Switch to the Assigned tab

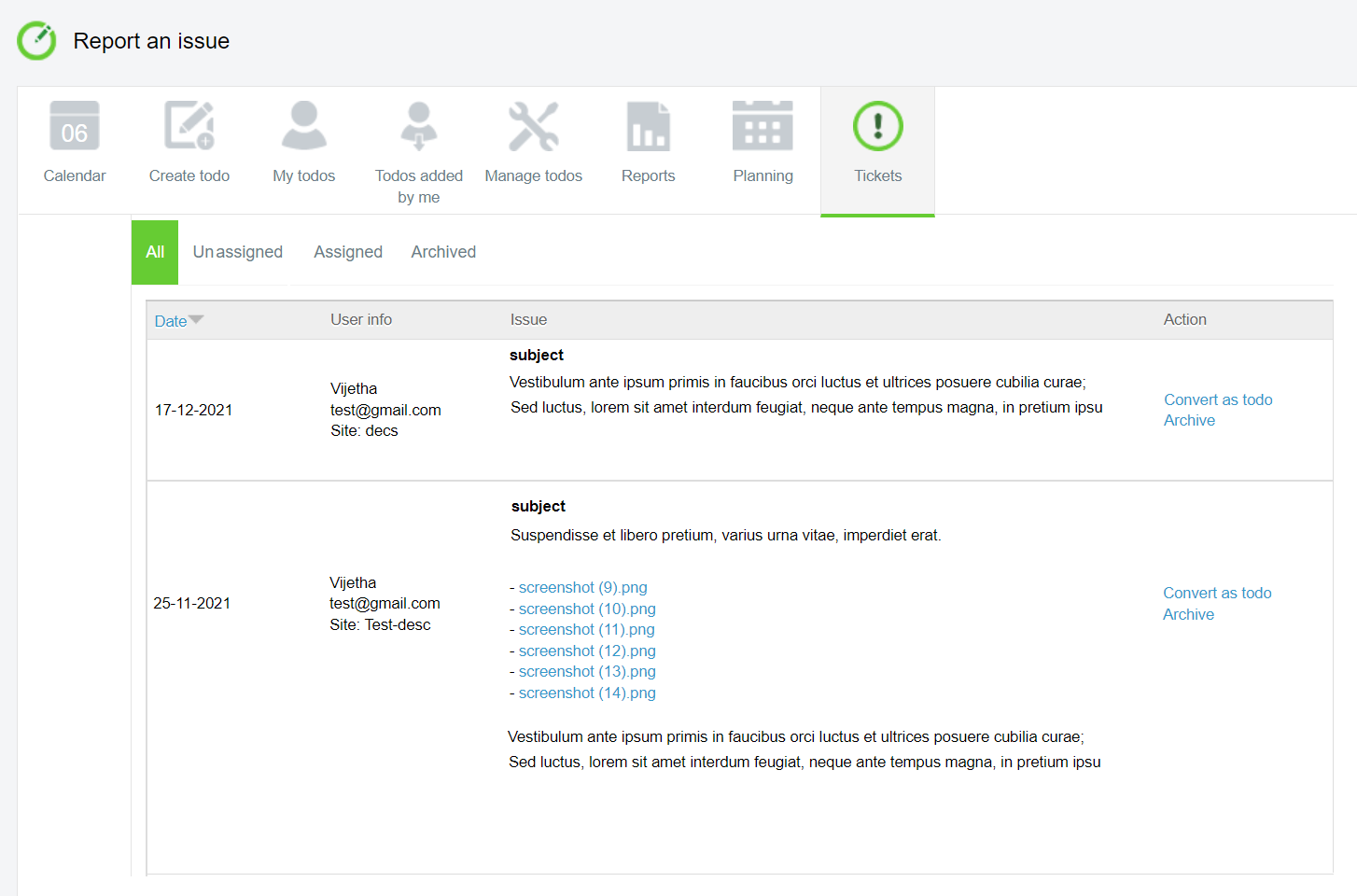[x=348, y=252]
